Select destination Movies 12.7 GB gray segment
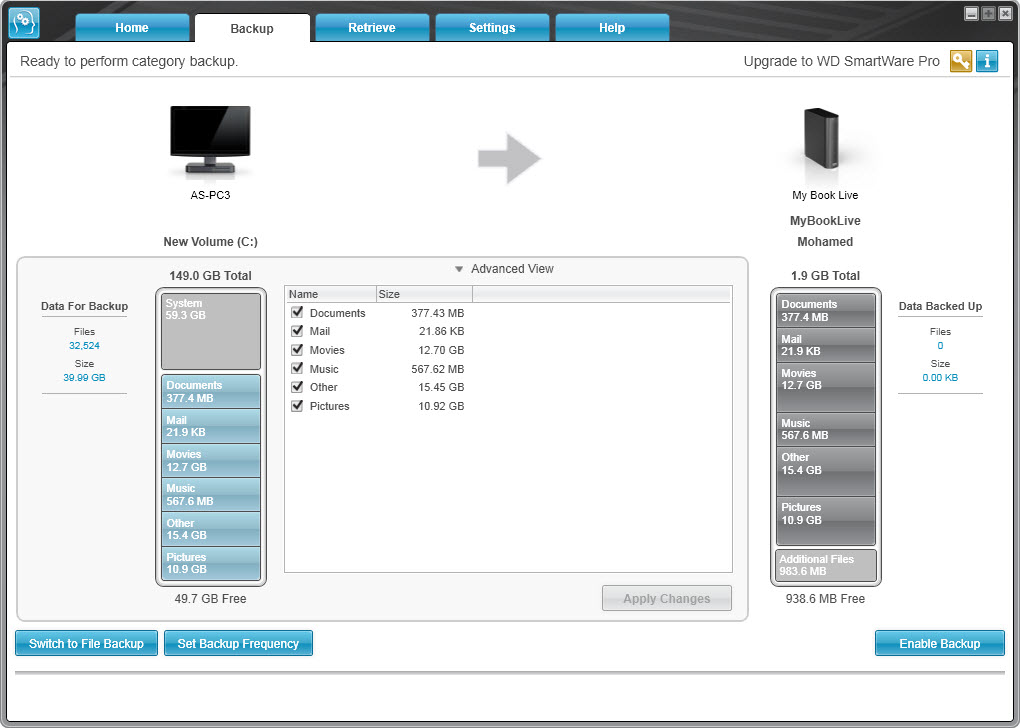 pos(825,387)
